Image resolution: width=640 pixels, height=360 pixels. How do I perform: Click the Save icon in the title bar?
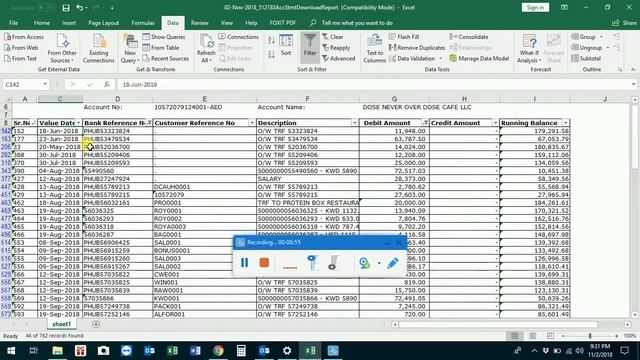(x=66, y=8)
